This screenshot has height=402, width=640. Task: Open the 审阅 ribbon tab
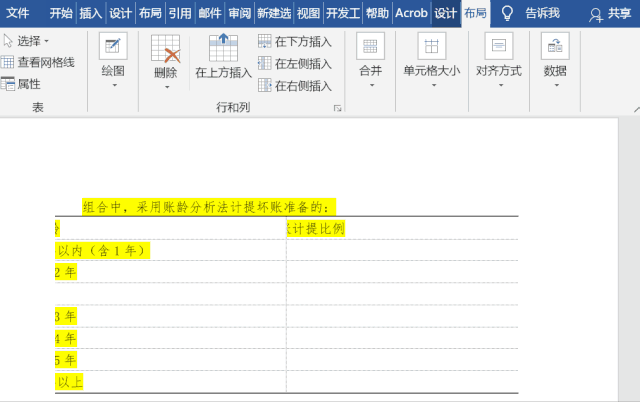(240, 13)
